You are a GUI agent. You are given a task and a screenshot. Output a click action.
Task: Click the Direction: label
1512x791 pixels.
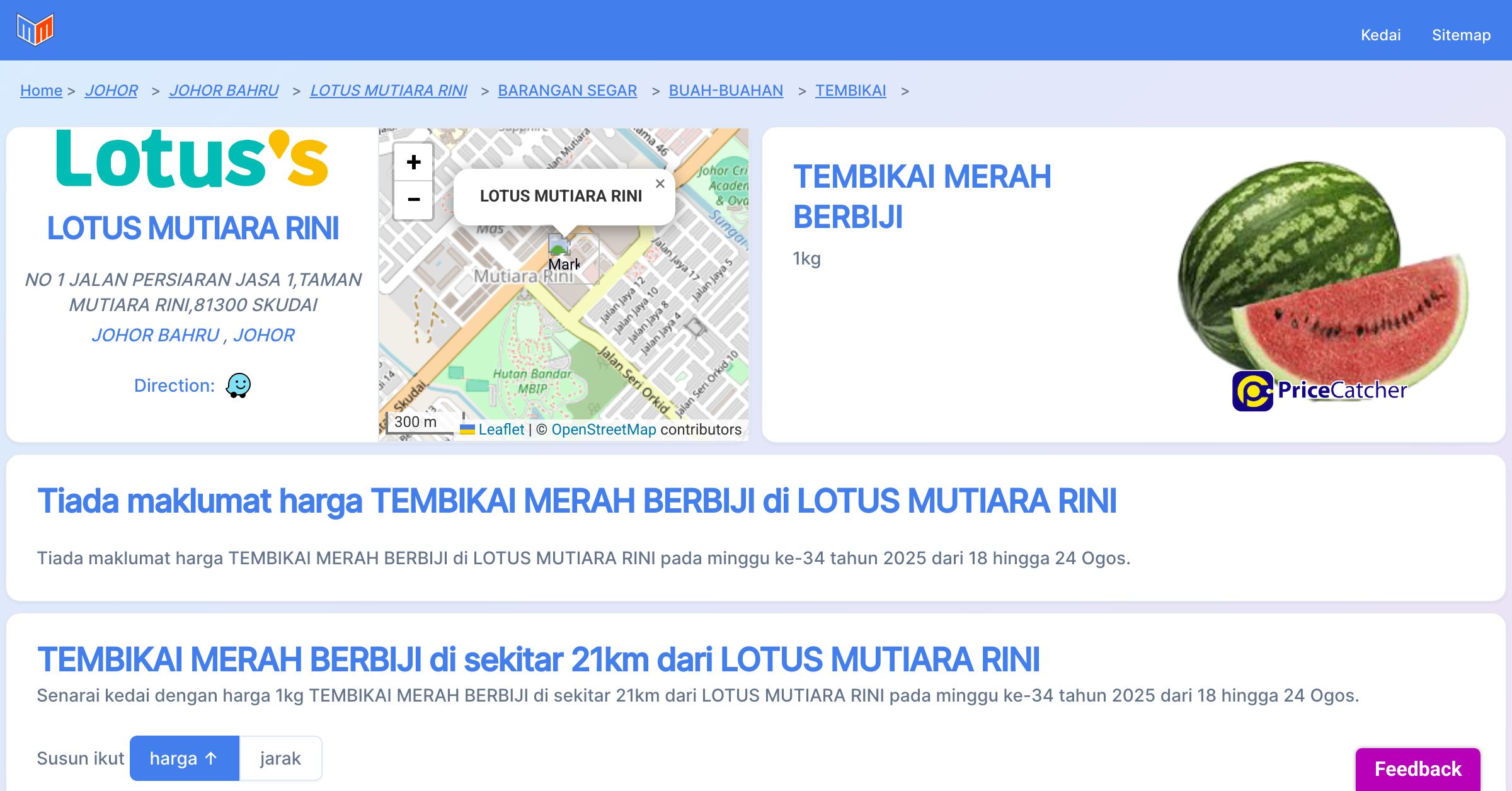[175, 385]
